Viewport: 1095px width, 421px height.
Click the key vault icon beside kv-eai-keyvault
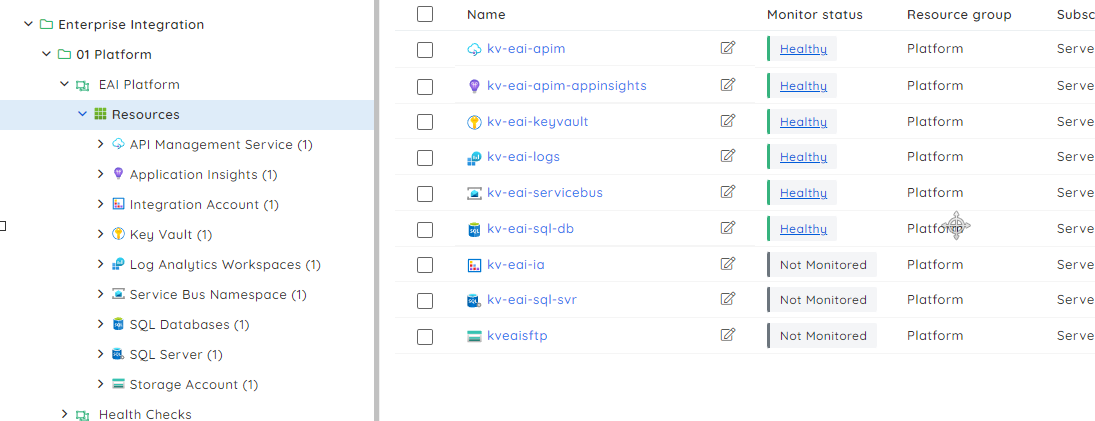click(474, 122)
